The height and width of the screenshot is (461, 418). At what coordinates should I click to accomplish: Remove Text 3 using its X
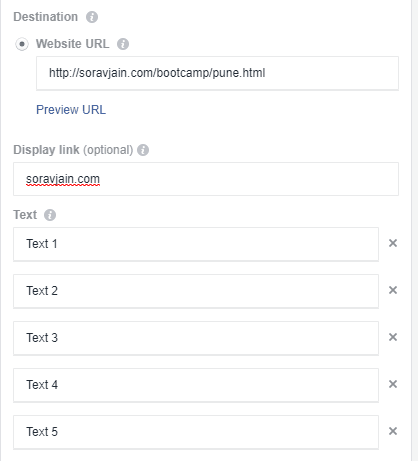pos(393,337)
